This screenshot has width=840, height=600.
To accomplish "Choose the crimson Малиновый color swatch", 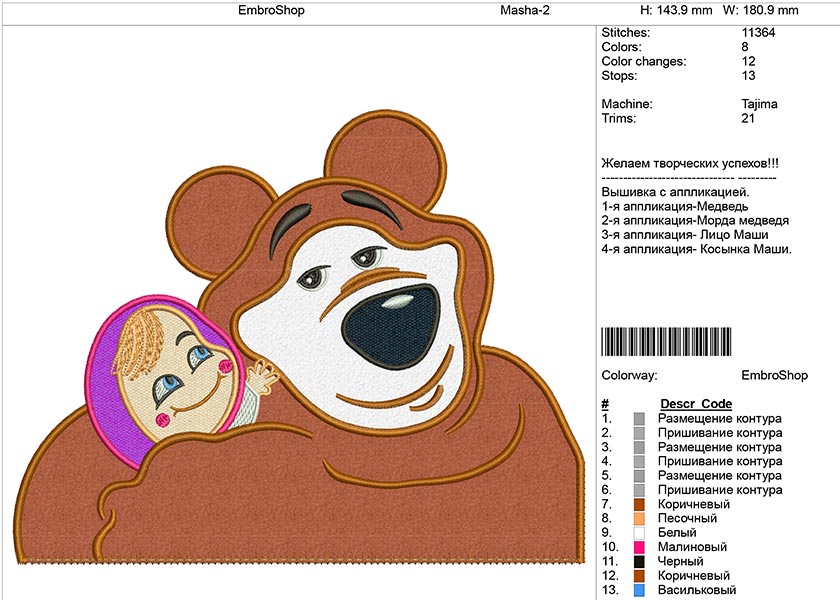I will [x=639, y=547].
